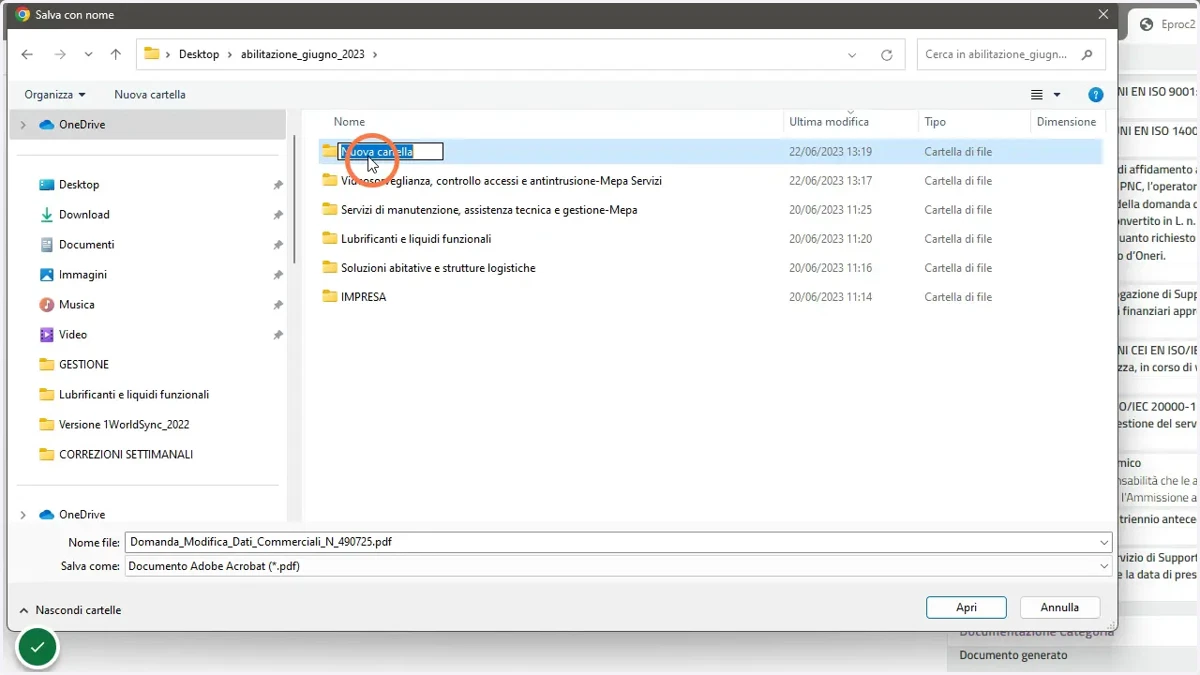The image size is (1200, 675).
Task: Click folder icon of IMPRESA row
Action: coord(329,297)
